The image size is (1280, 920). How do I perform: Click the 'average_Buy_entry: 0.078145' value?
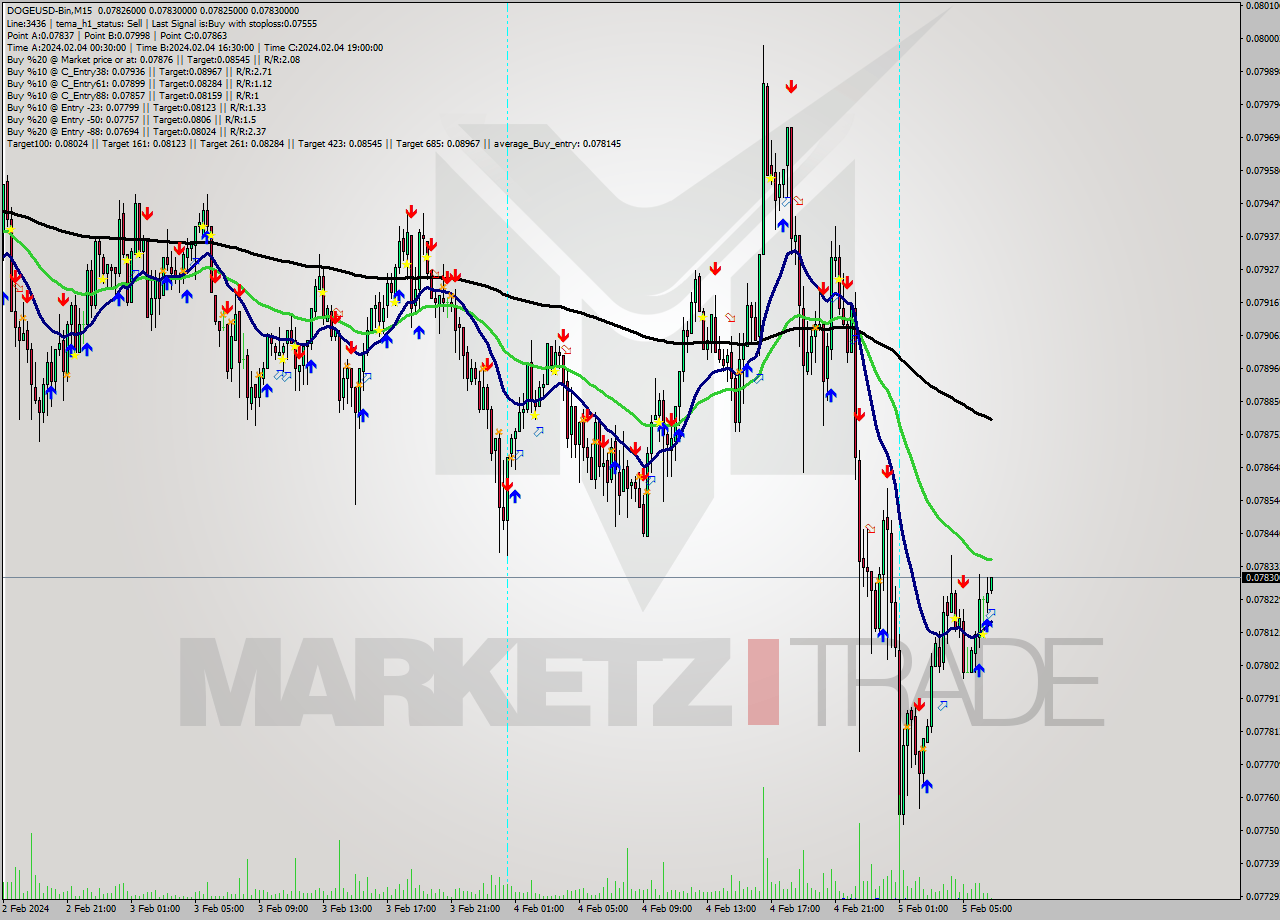pyautogui.click(x=556, y=143)
